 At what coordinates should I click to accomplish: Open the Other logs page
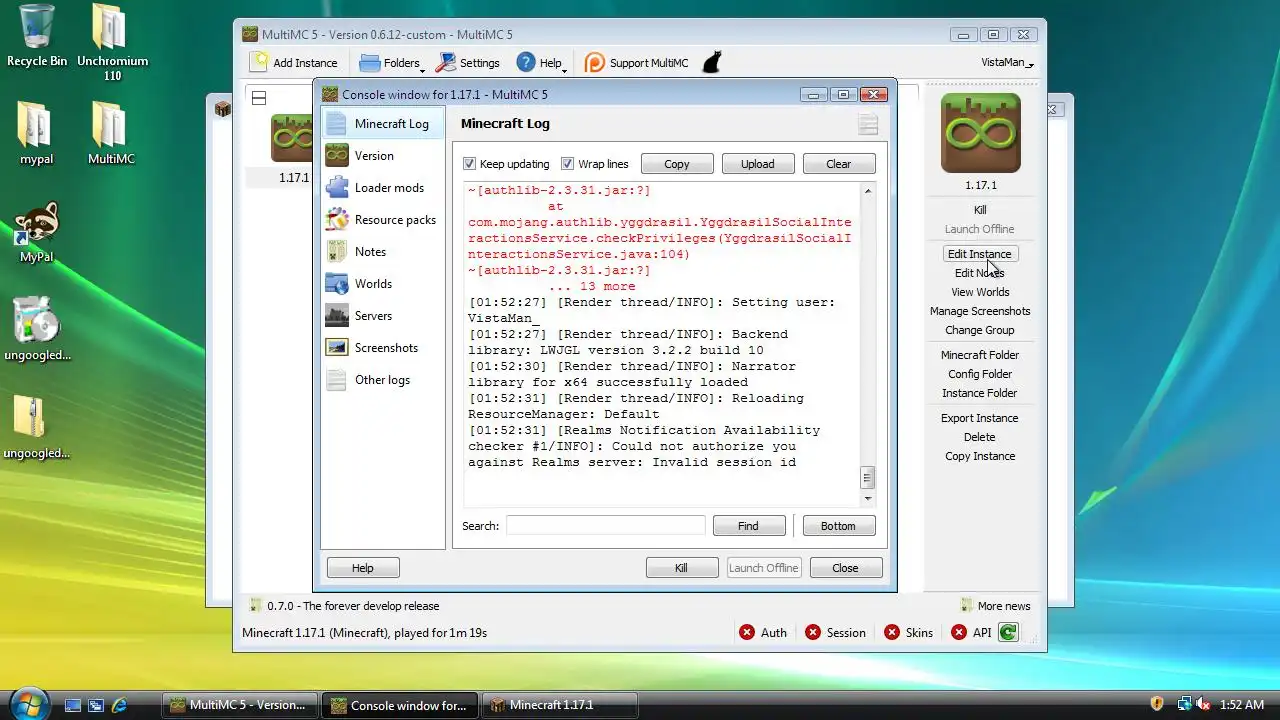[x=383, y=380]
